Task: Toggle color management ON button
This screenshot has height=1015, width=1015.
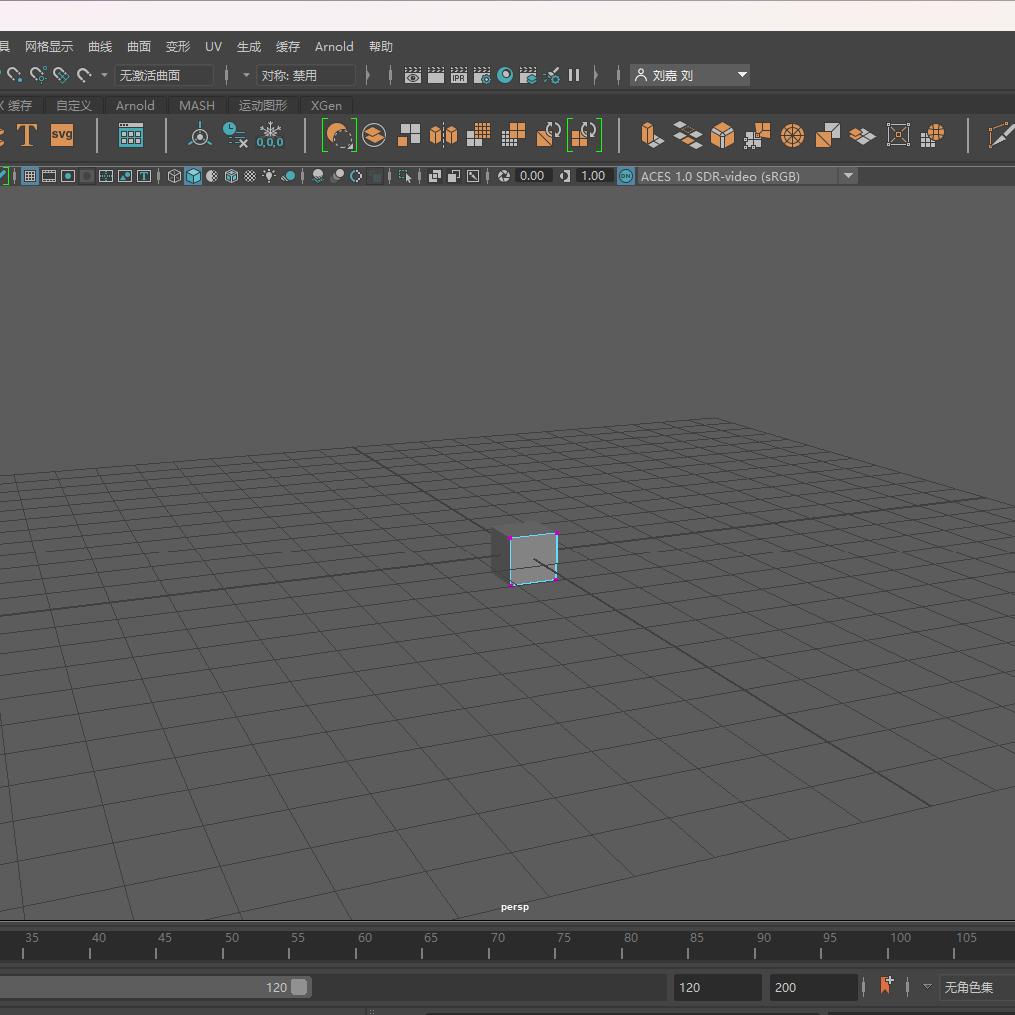Action: click(x=625, y=176)
